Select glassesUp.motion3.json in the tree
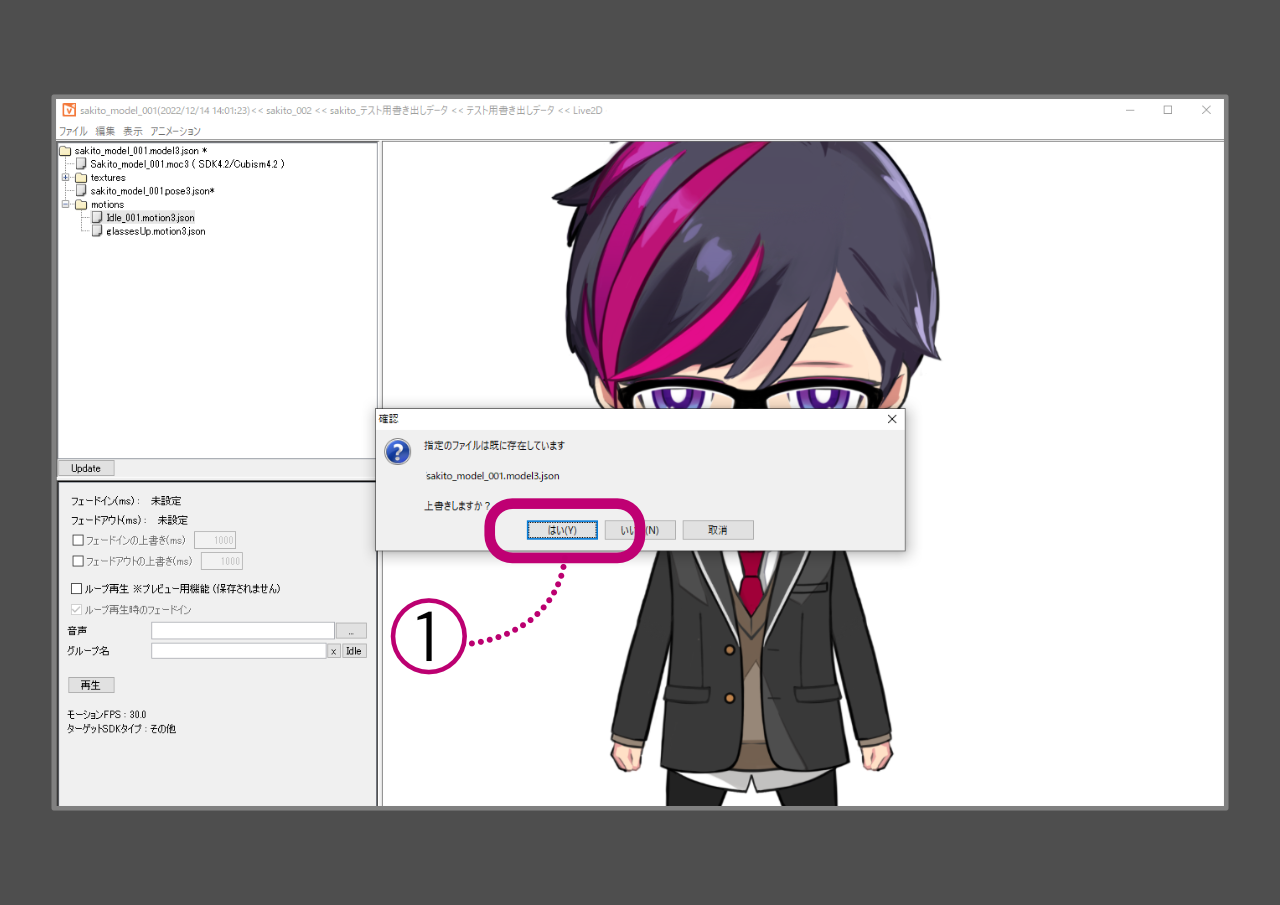 [155, 231]
